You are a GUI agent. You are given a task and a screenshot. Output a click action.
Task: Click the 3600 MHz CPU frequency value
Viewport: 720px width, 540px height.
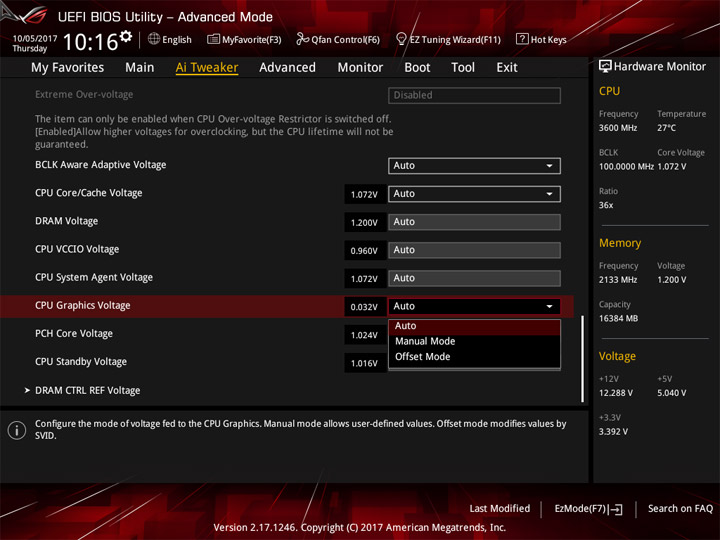click(618, 128)
